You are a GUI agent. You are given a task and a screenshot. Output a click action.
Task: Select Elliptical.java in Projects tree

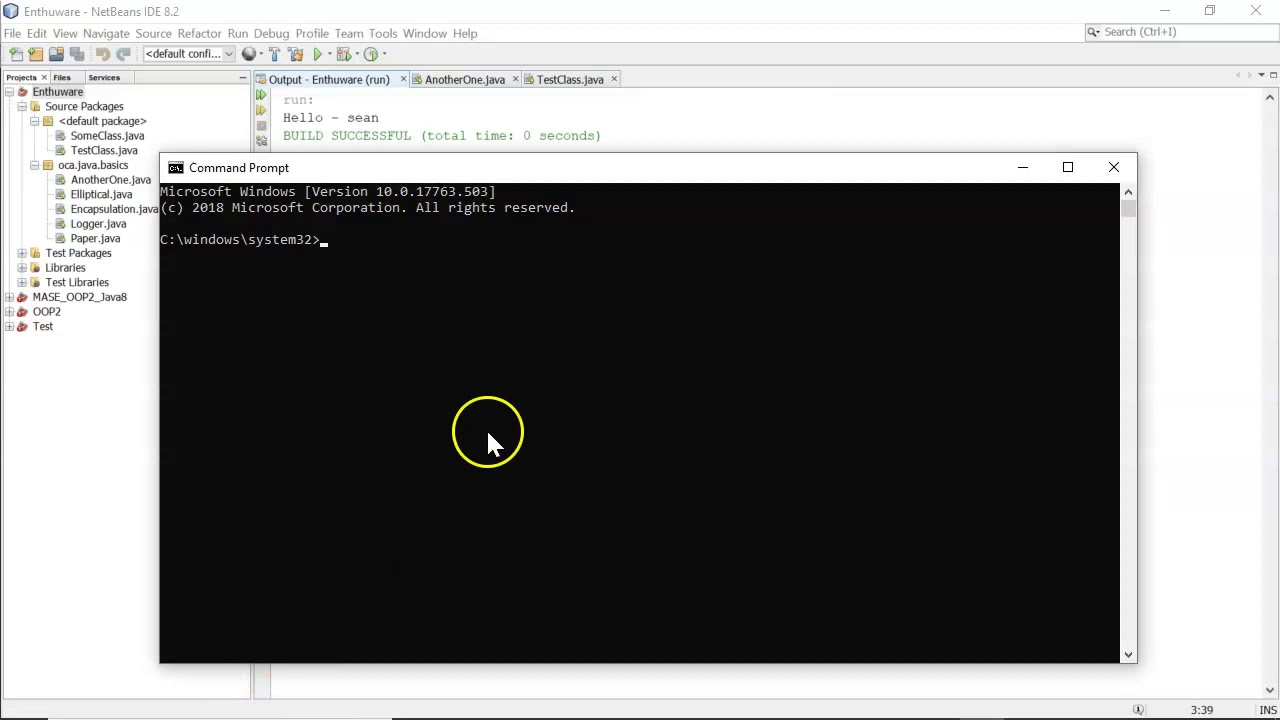[101, 194]
